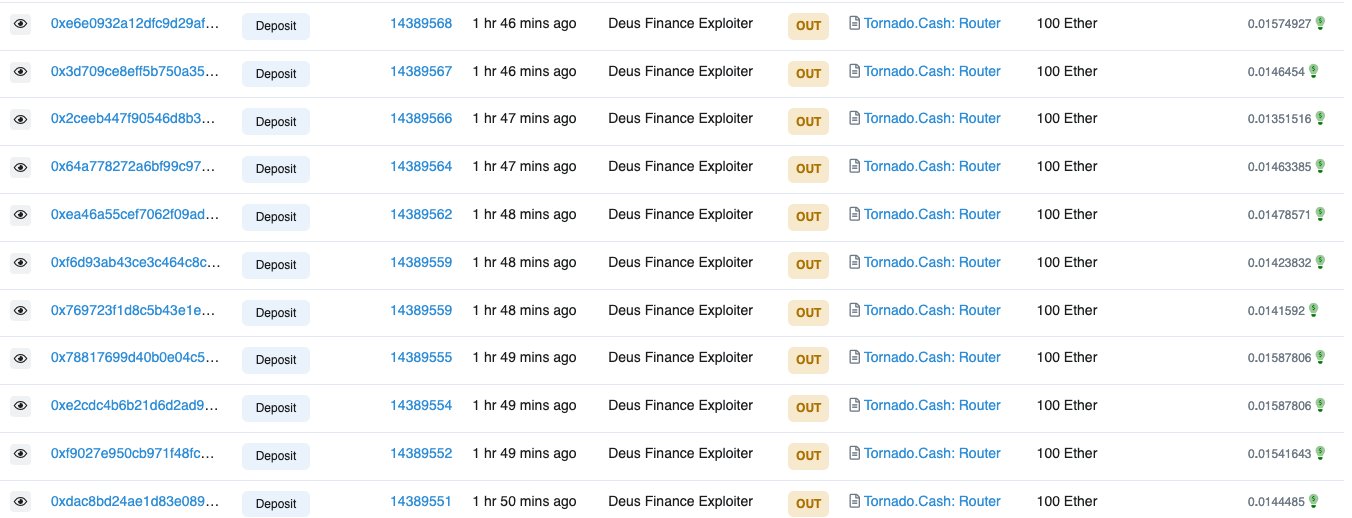The height and width of the screenshot is (518, 1352).
Task: Click Tornado.Cash: Router address in block 14389554 row
Action: coord(932,405)
